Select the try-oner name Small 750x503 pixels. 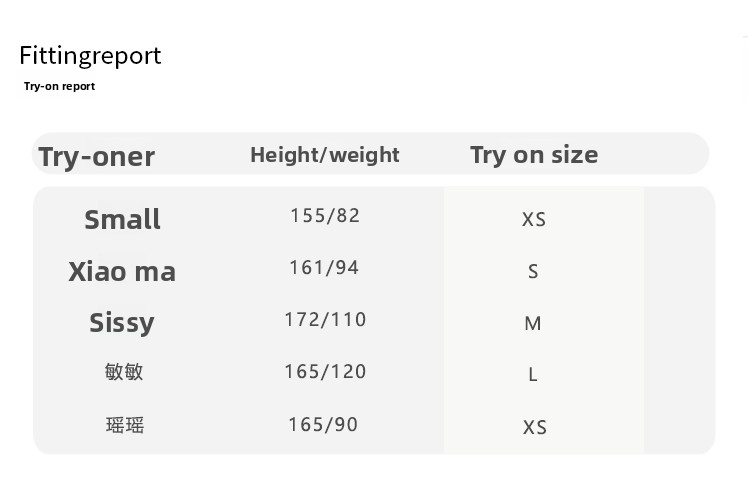122,220
